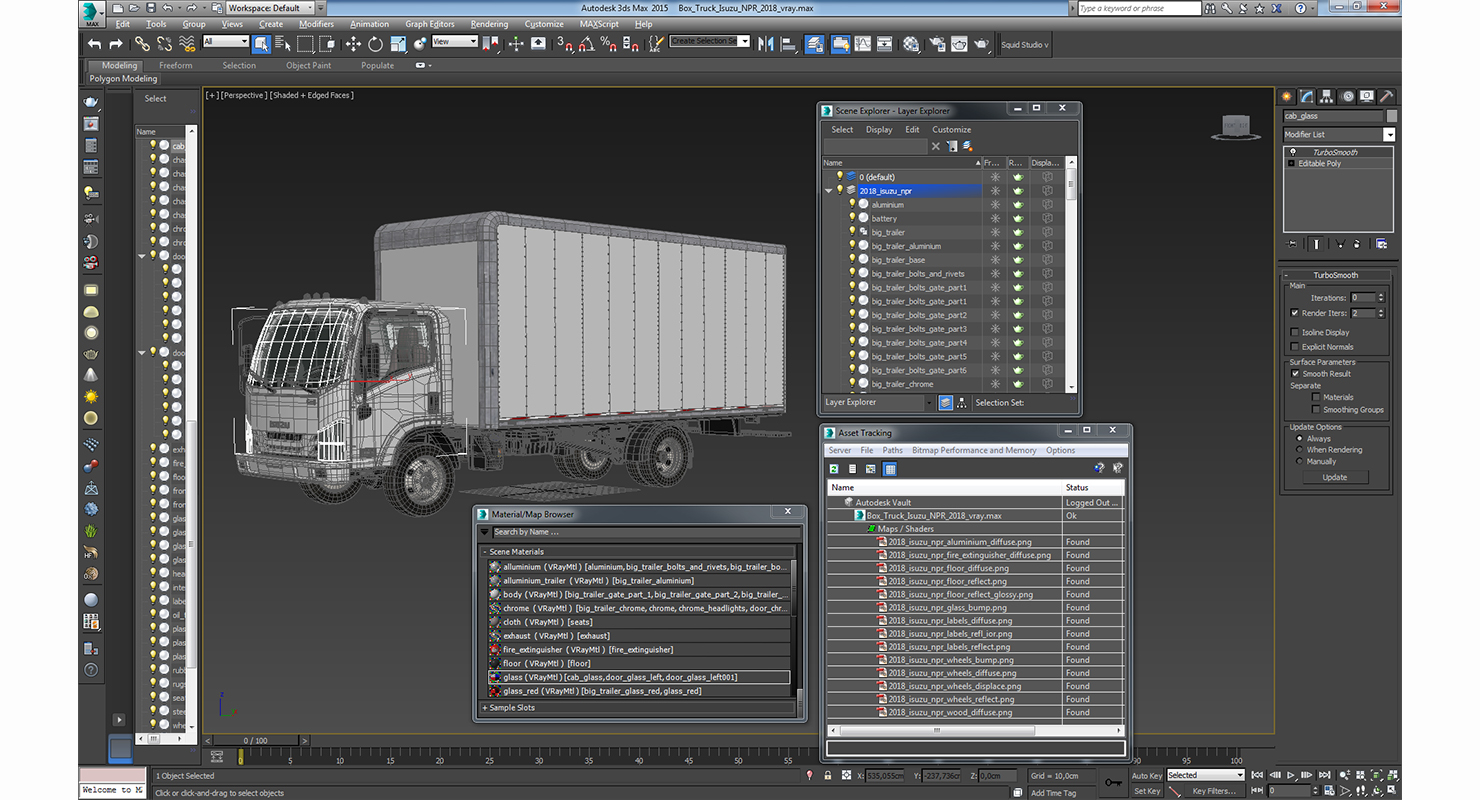Open the Selected key filter dropdown
The image size is (1480, 800).
pos(1205,775)
